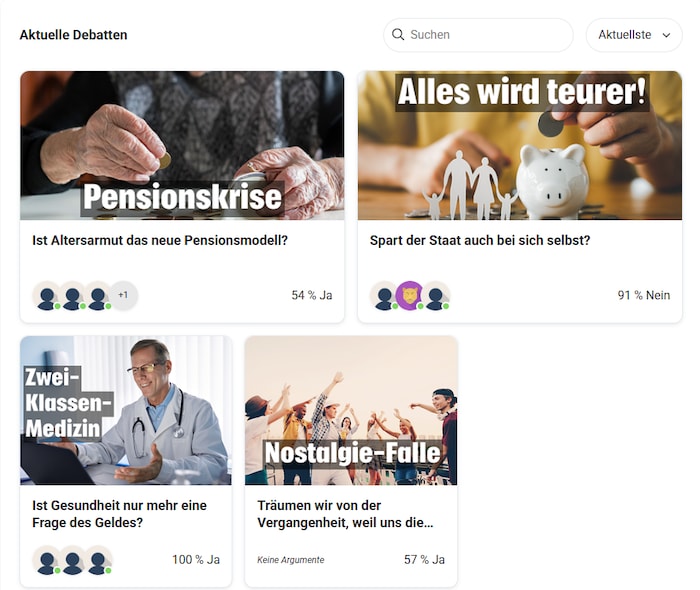Focus the Suchen search field
Image resolution: width=700 pixels, height=590 pixels.
click(x=478, y=35)
